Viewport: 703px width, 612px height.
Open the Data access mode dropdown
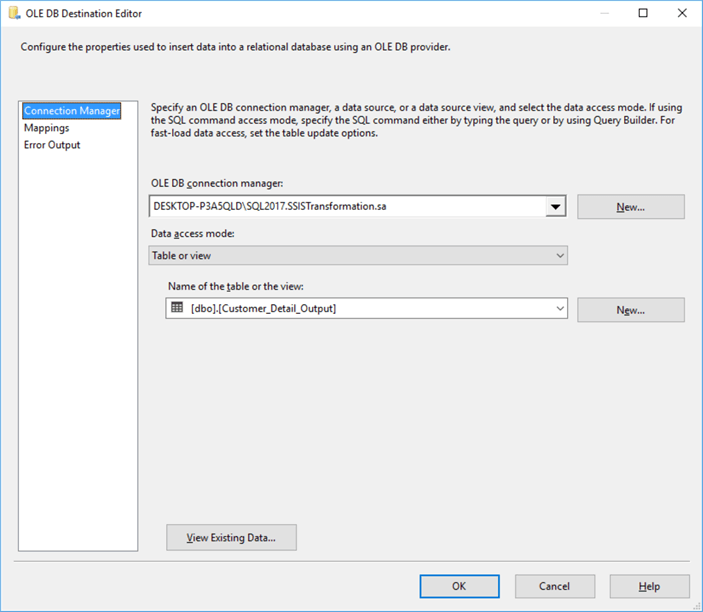tap(358, 256)
